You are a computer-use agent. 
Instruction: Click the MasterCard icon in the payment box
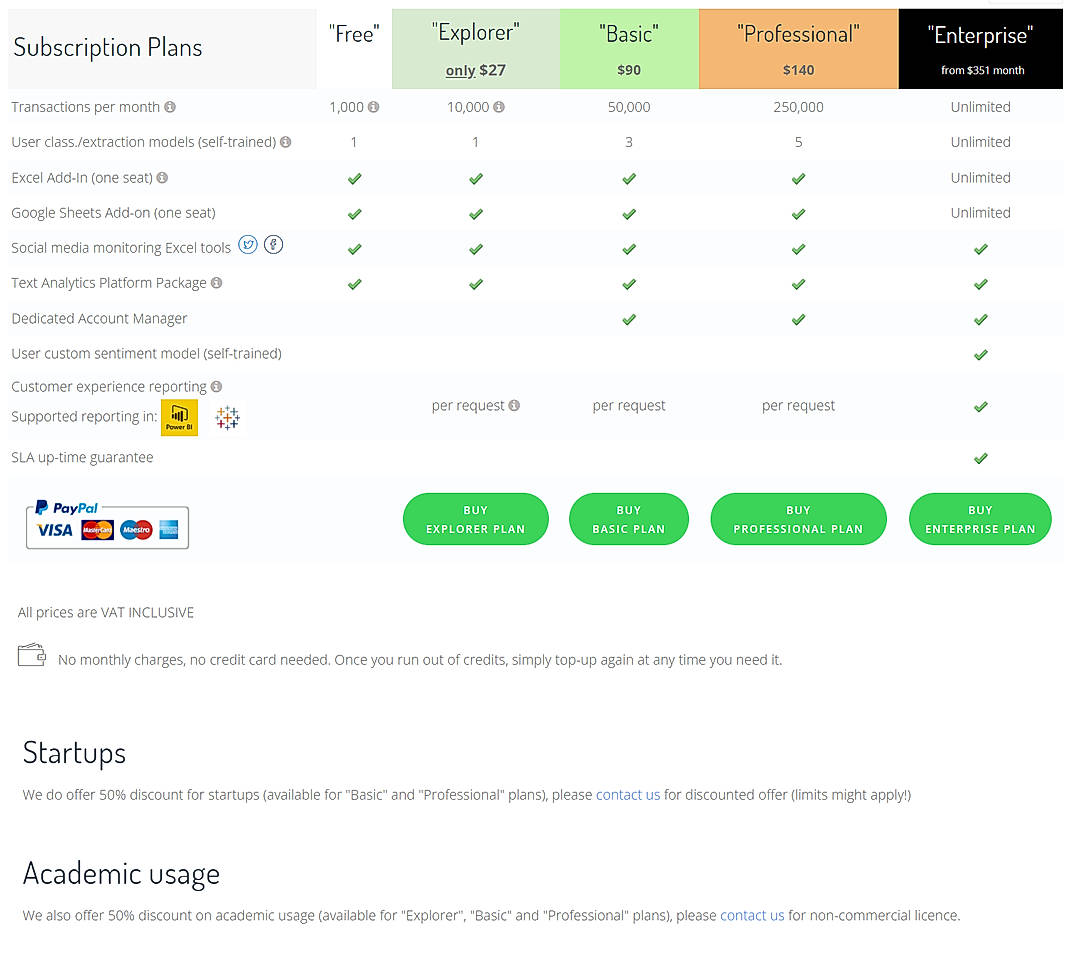(97, 530)
